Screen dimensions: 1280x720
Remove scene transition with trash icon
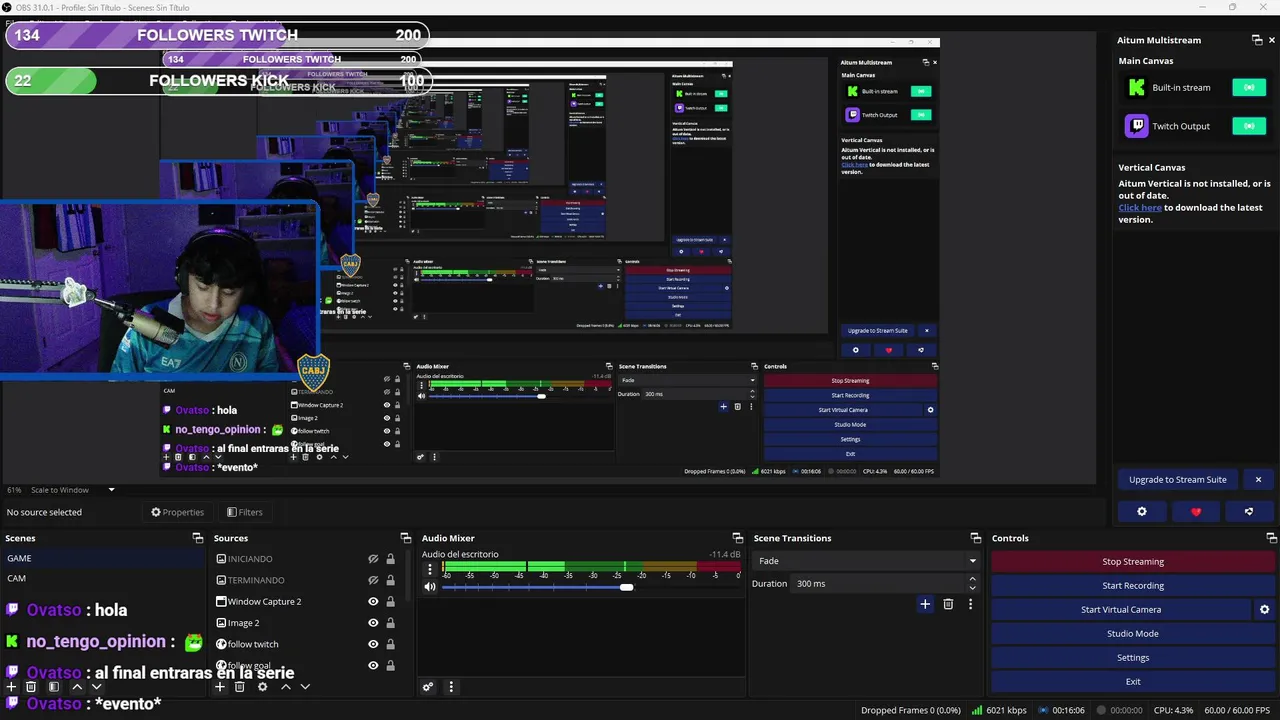(948, 604)
